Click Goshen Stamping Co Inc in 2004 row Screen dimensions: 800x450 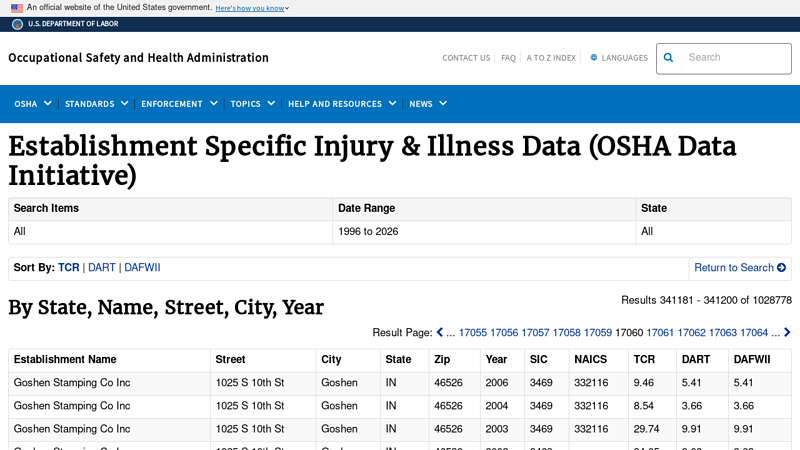pyautogui.click(x=72, y=406)
